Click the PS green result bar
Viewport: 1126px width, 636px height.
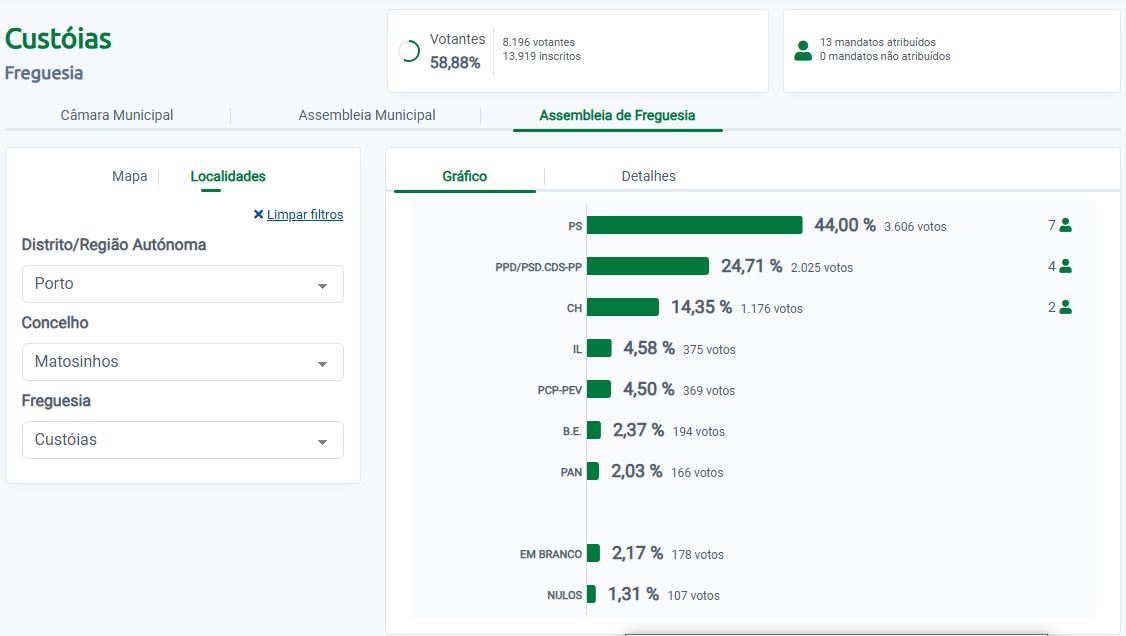pos(694,226)
